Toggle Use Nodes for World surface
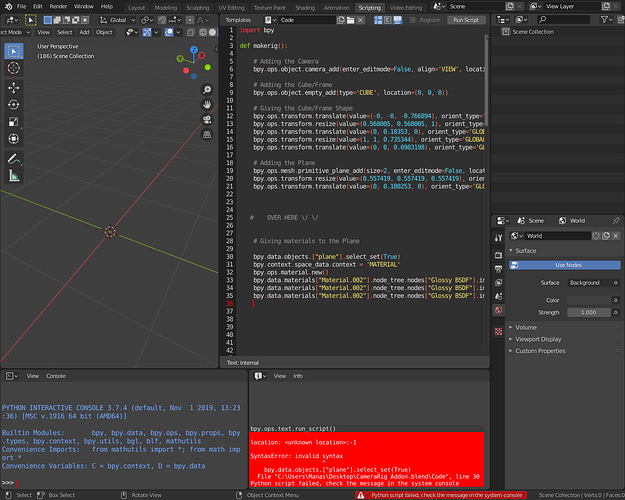The image size is (625, 500). (564, 265)
